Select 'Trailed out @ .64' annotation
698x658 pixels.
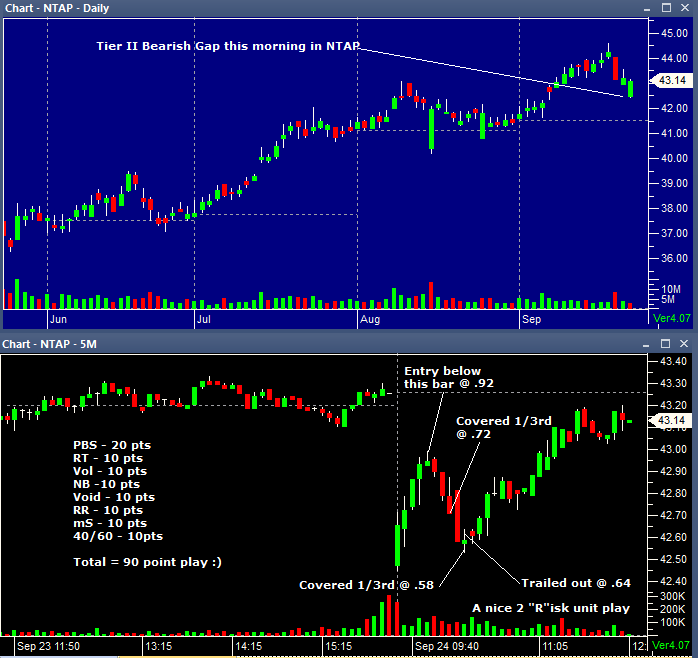[576, 583]
